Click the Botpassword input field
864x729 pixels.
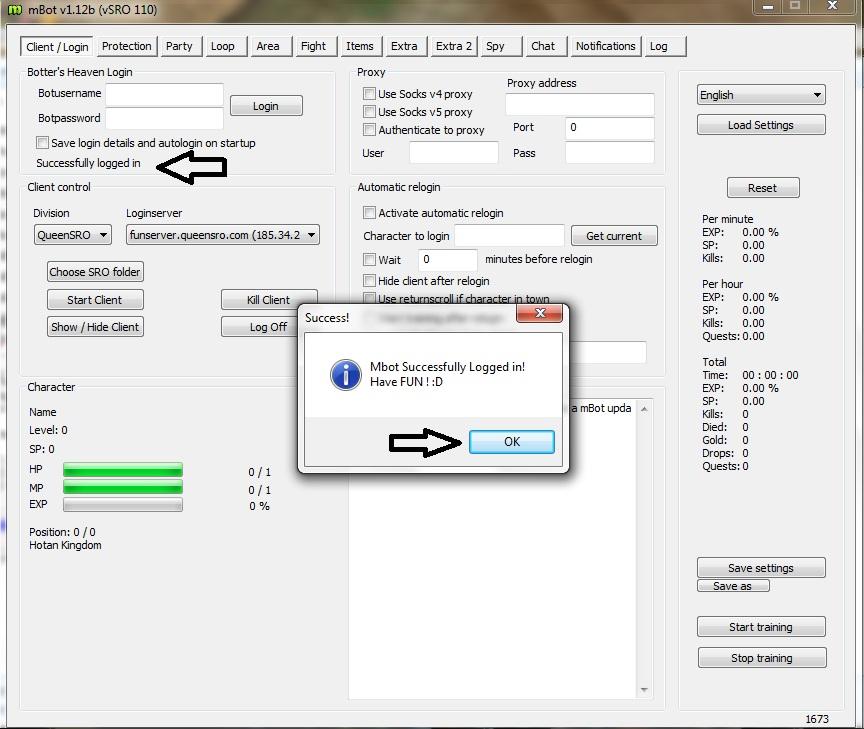[164, 118]
